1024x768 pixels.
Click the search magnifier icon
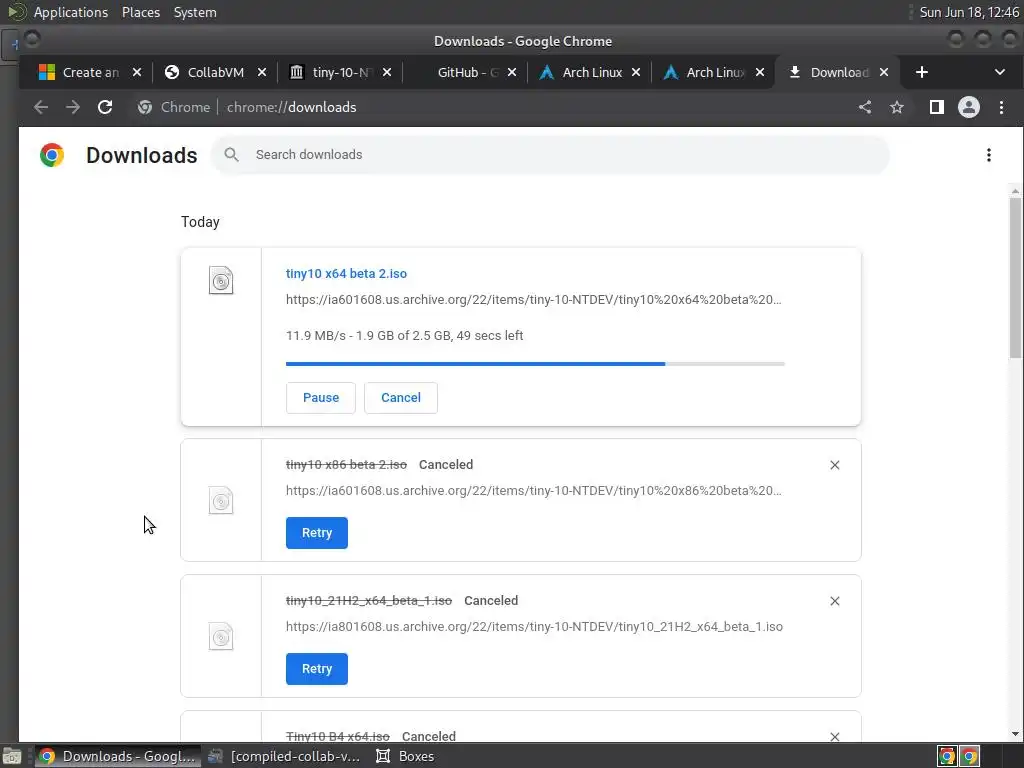coord(231,155)
